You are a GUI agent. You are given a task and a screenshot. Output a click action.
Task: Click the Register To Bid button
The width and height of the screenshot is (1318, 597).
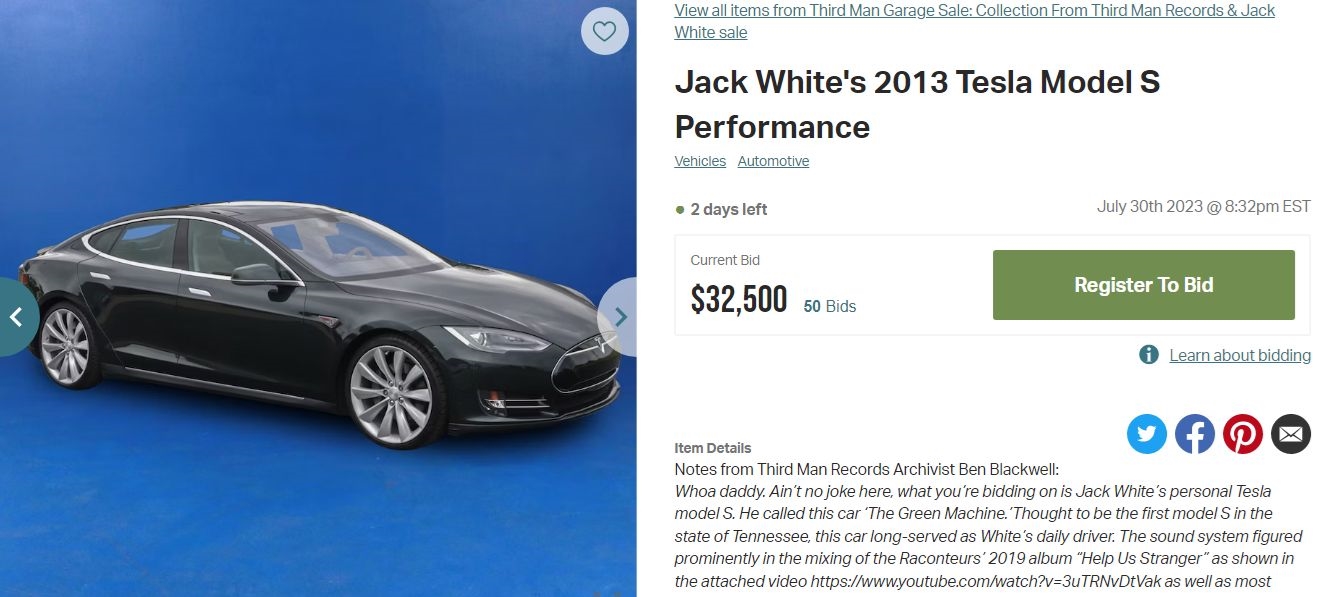(x=1143, y=285)
